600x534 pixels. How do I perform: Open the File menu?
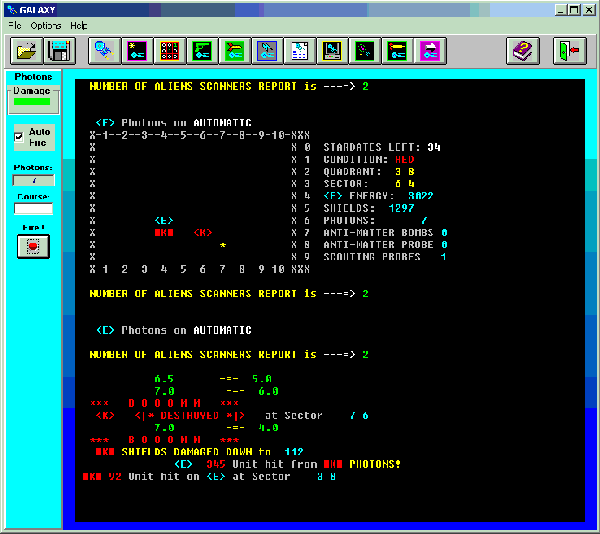[15, 26]
